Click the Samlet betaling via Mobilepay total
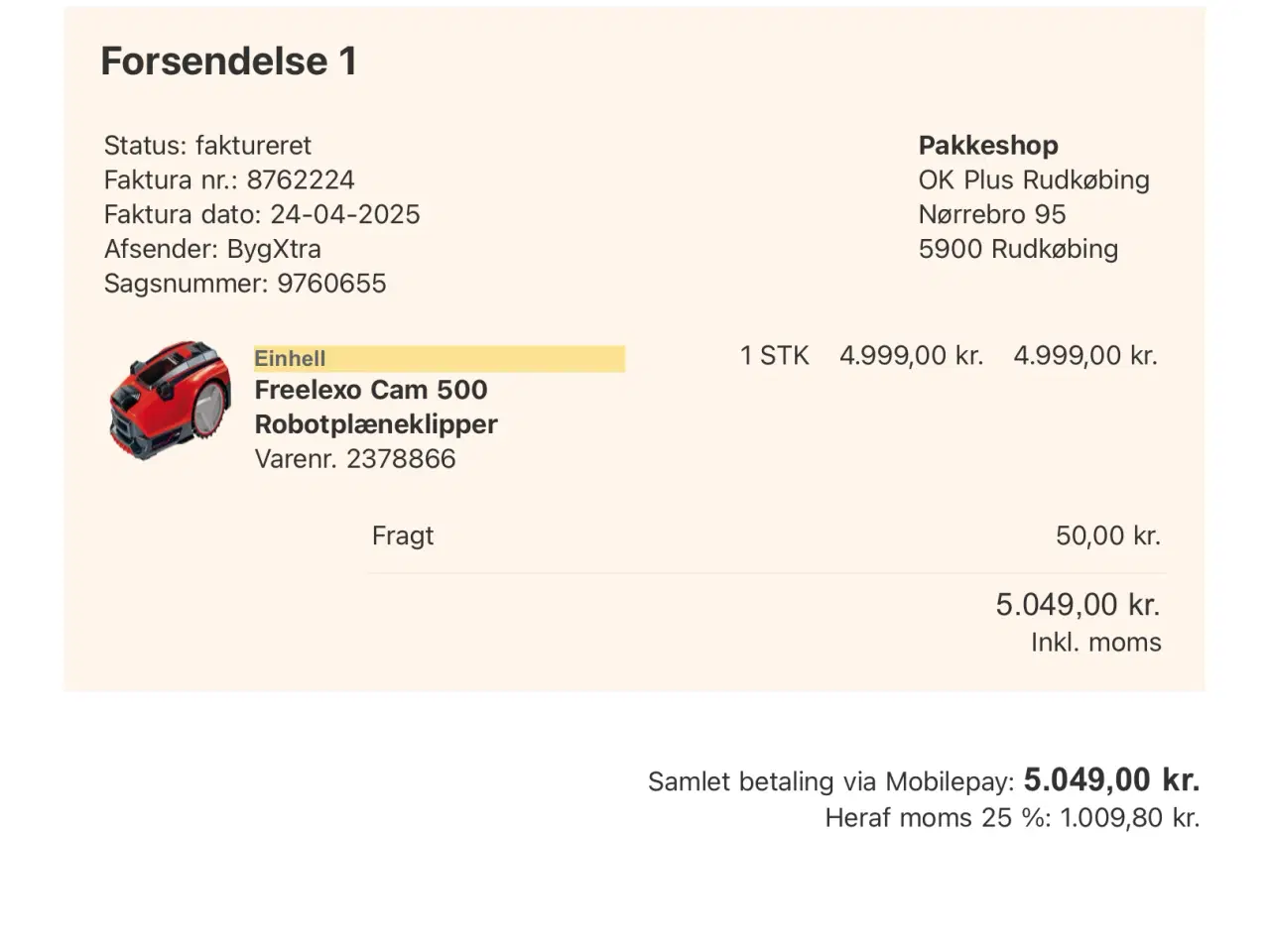This screenshot has width=1270, height=952. pos(923,781)
